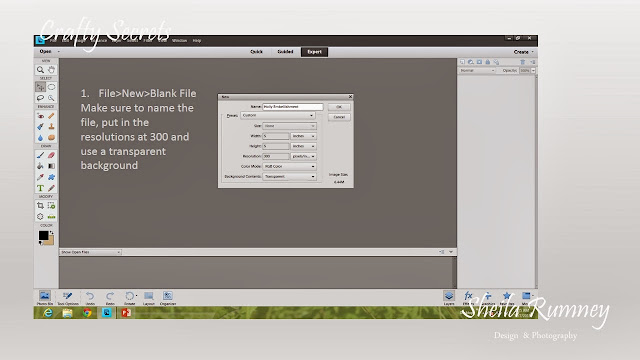Select the Horizontal Type tool
The height and width of the screenshot is (360, 640).
[40, 188]
